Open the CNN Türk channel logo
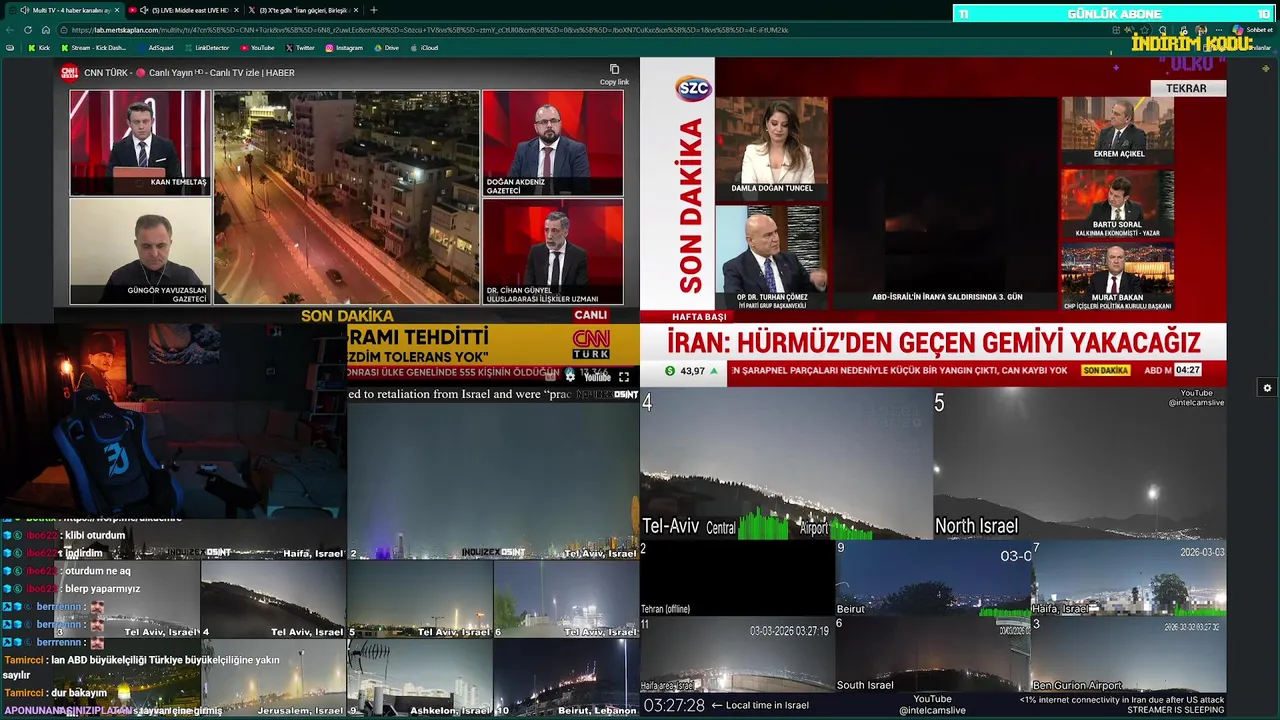This screenshot has width=1280, height=720. 69,72
